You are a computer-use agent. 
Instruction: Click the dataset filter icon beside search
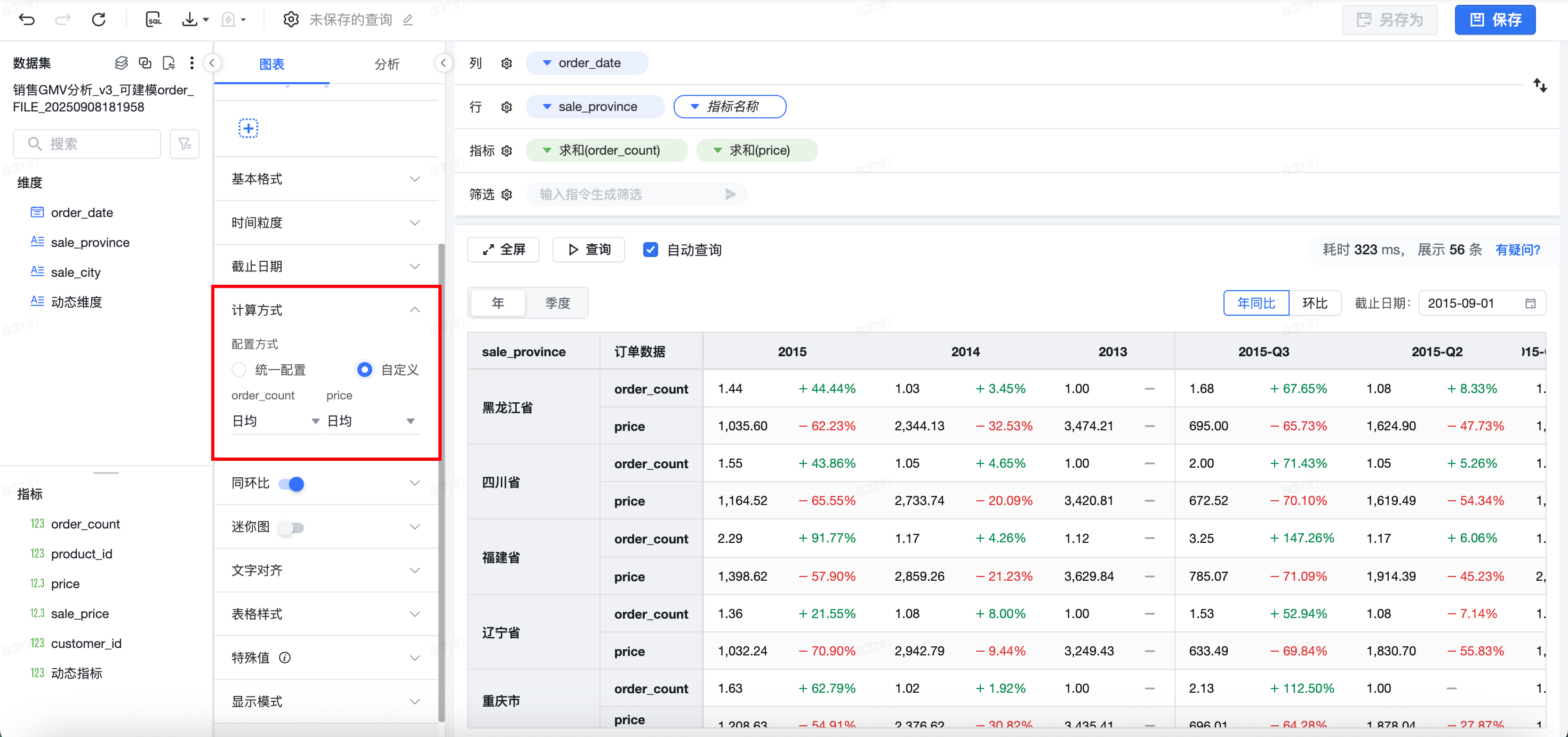[185, 143]
